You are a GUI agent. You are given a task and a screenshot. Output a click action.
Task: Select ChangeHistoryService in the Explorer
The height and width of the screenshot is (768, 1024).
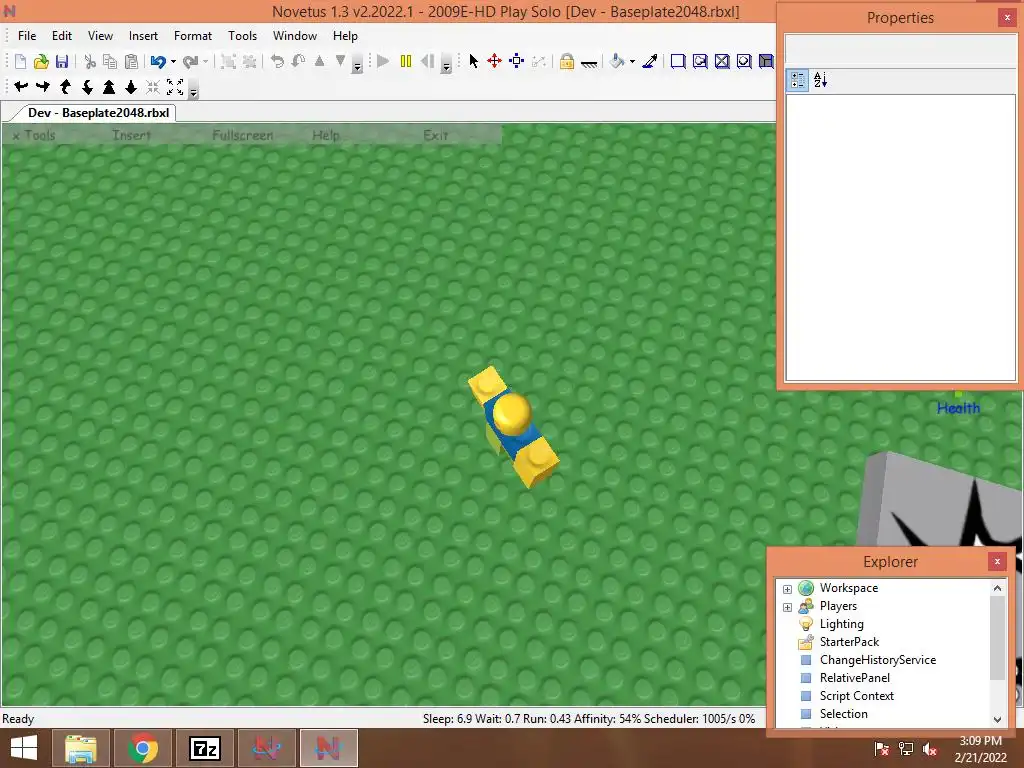878,660
